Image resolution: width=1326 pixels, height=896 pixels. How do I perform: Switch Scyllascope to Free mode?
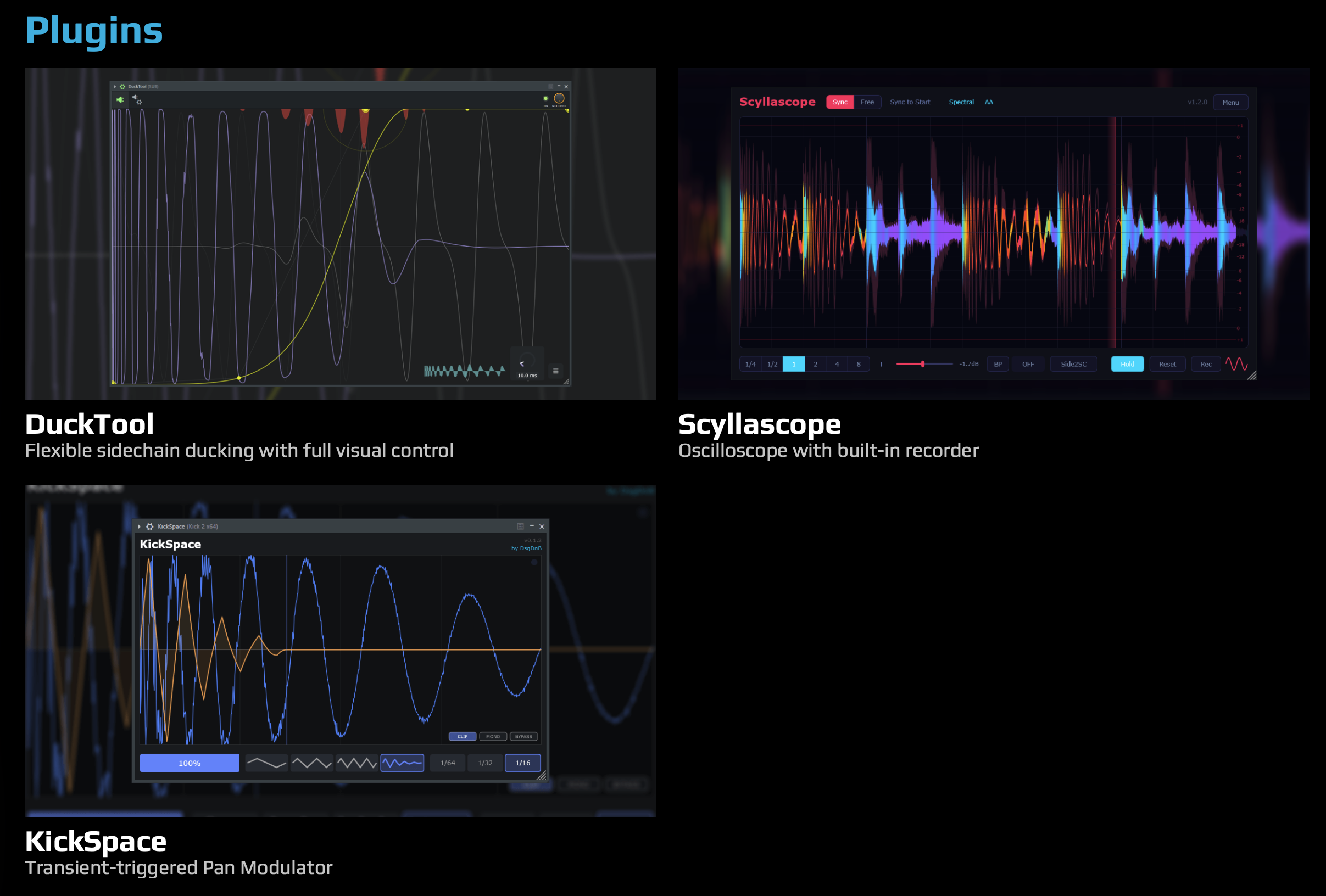click(x=867, y=102)
